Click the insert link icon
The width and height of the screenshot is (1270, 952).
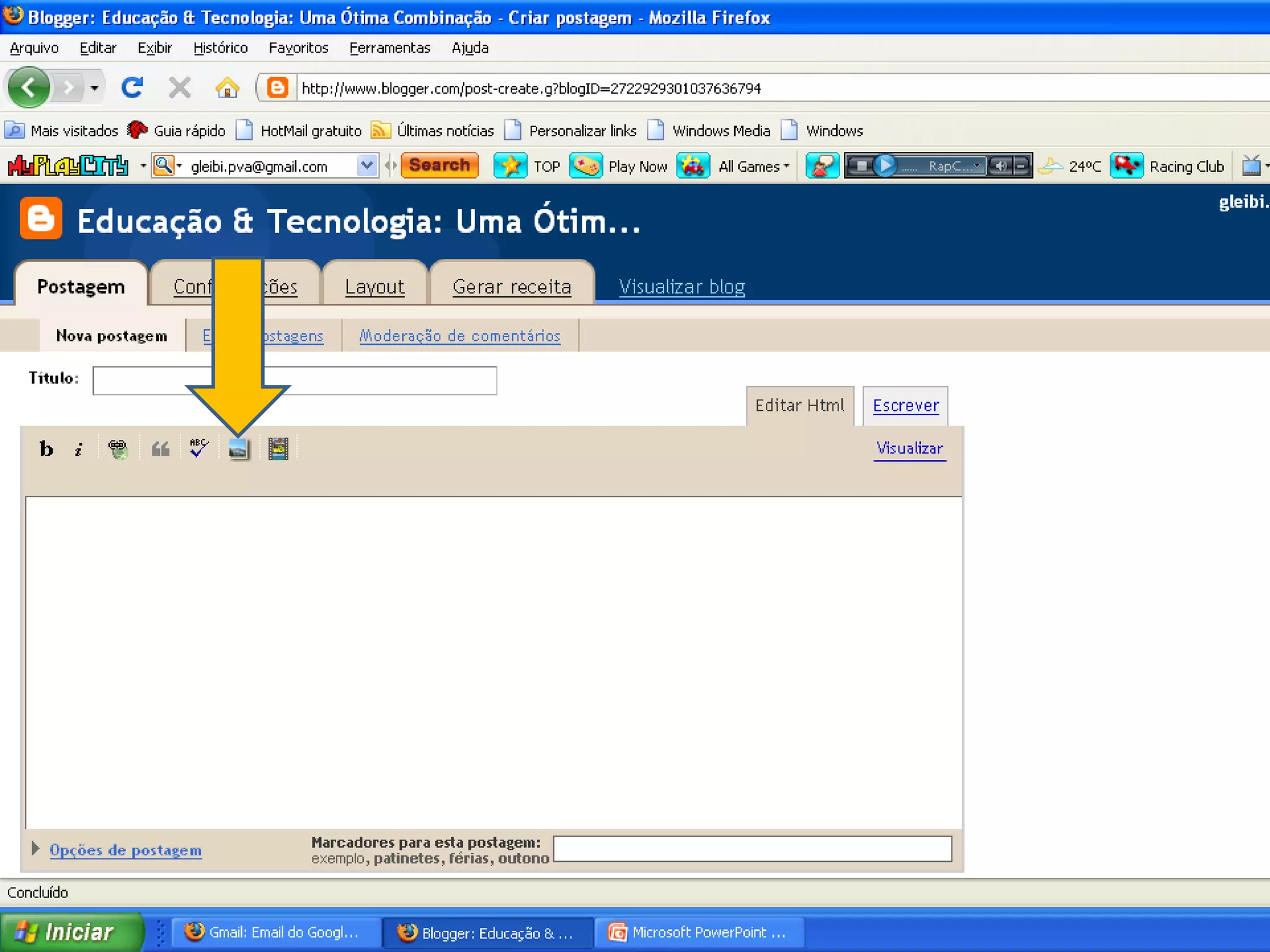click(118, 449)
